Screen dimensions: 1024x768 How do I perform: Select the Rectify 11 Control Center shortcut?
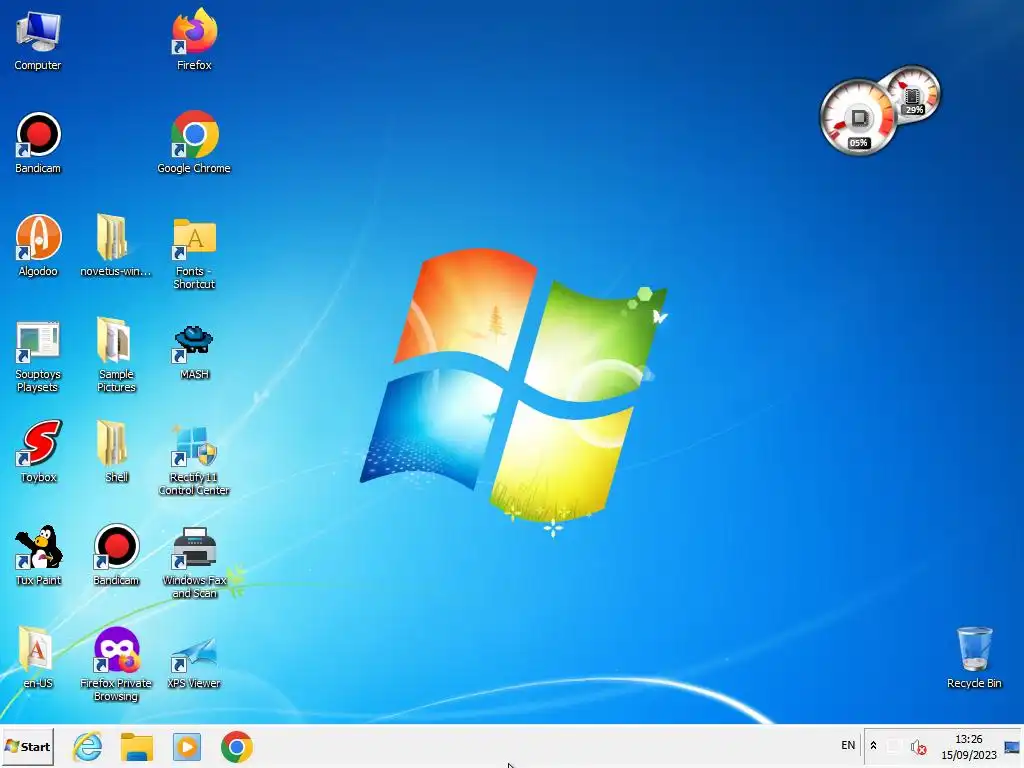pyautogui.click(x=194, y=460)
